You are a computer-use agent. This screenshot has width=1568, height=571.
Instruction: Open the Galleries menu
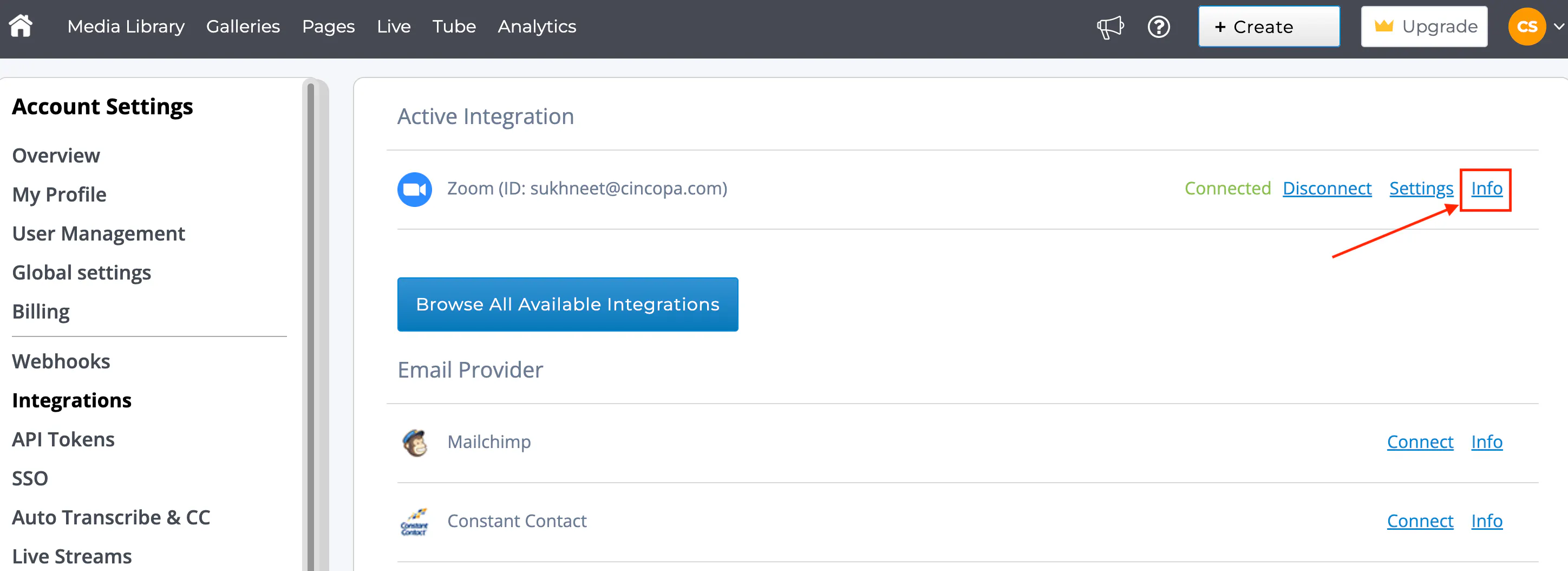click(x=243, y=26)
